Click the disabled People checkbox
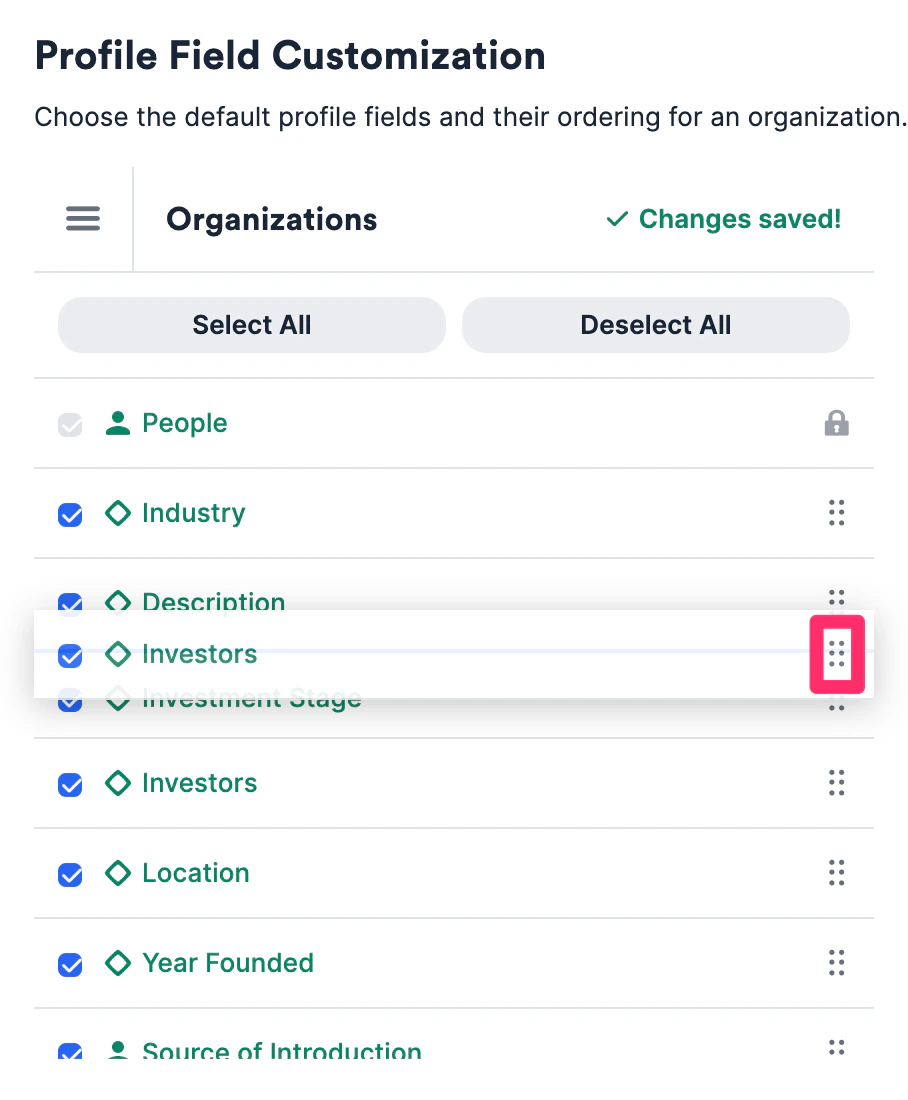 coord(70,424)
